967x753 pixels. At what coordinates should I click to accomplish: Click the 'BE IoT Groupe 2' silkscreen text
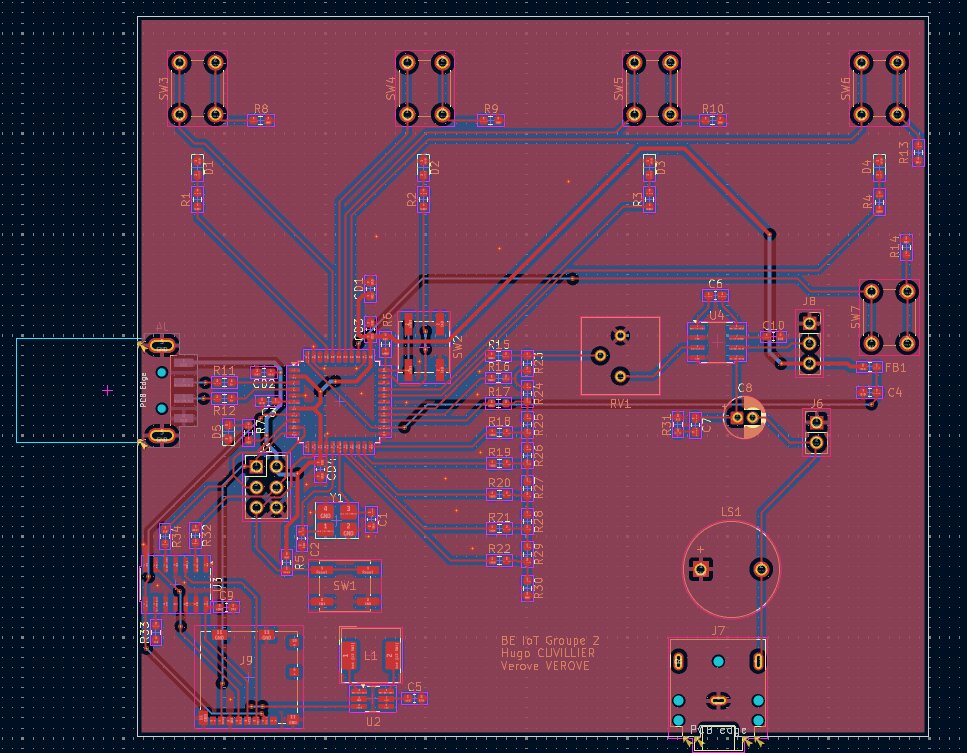point(551,641)
